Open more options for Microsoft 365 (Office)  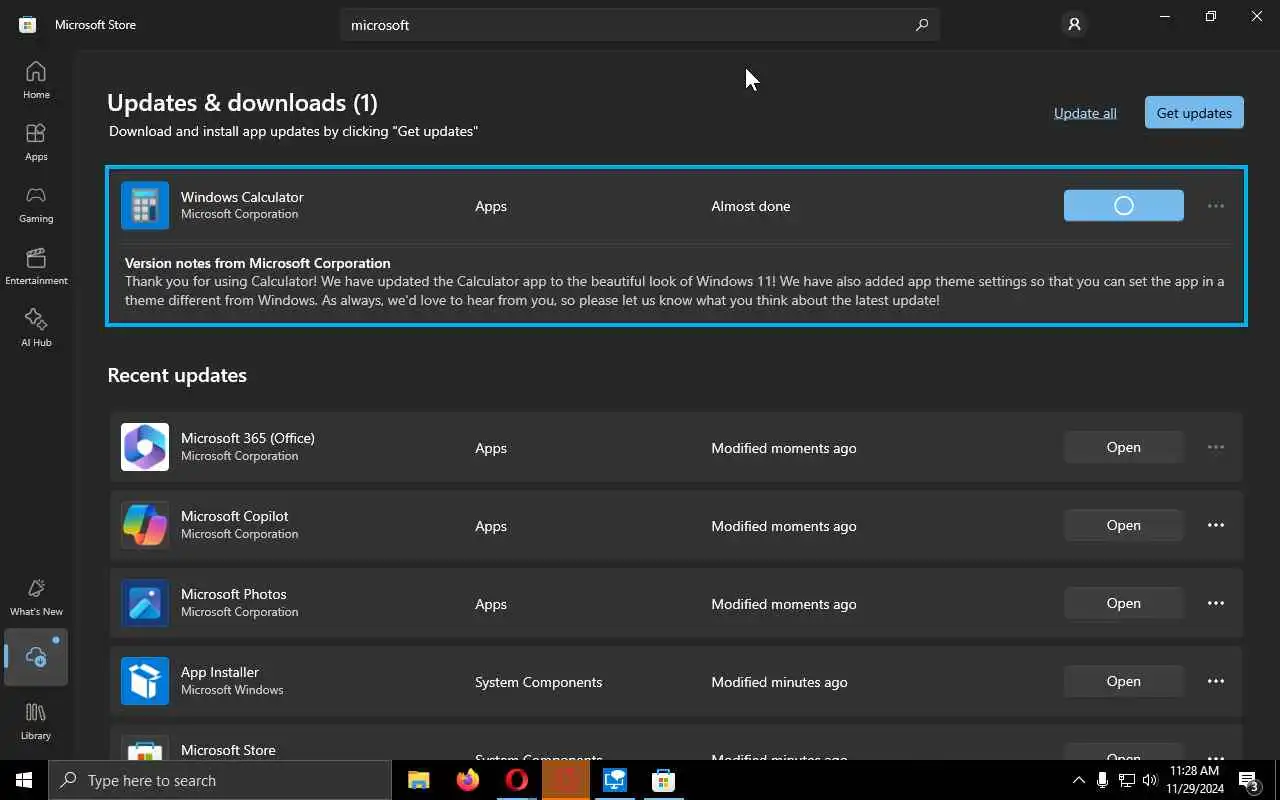(x=1216, y=447)
